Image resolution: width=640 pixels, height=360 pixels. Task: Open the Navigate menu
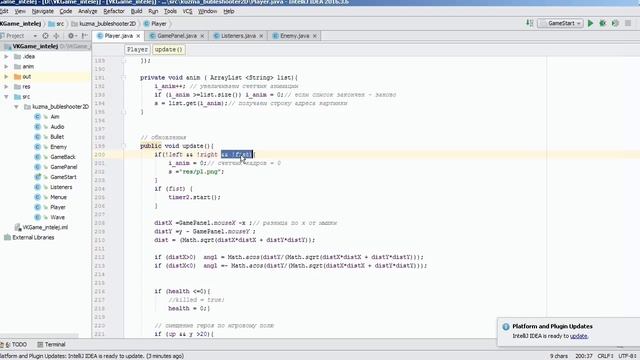[x=42, y=11]
